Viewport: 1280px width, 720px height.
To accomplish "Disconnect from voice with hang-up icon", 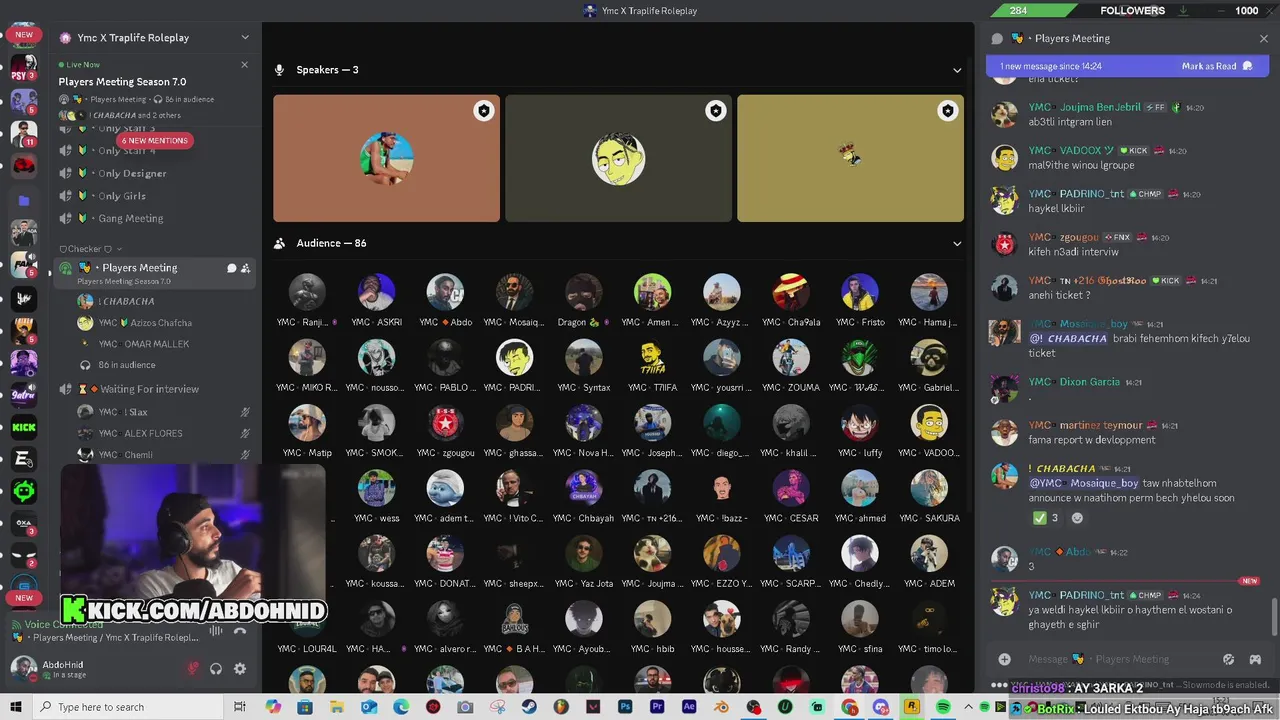I will pyautogui.click(x=240, y=631).
